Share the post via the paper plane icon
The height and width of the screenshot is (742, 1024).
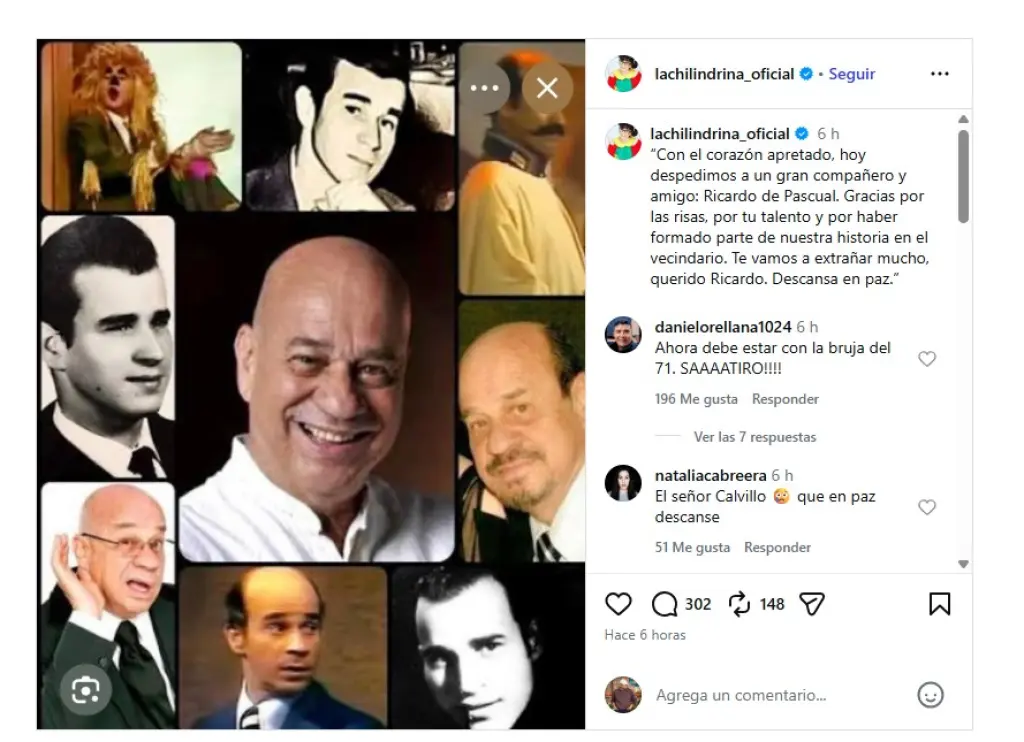point(812,602)
